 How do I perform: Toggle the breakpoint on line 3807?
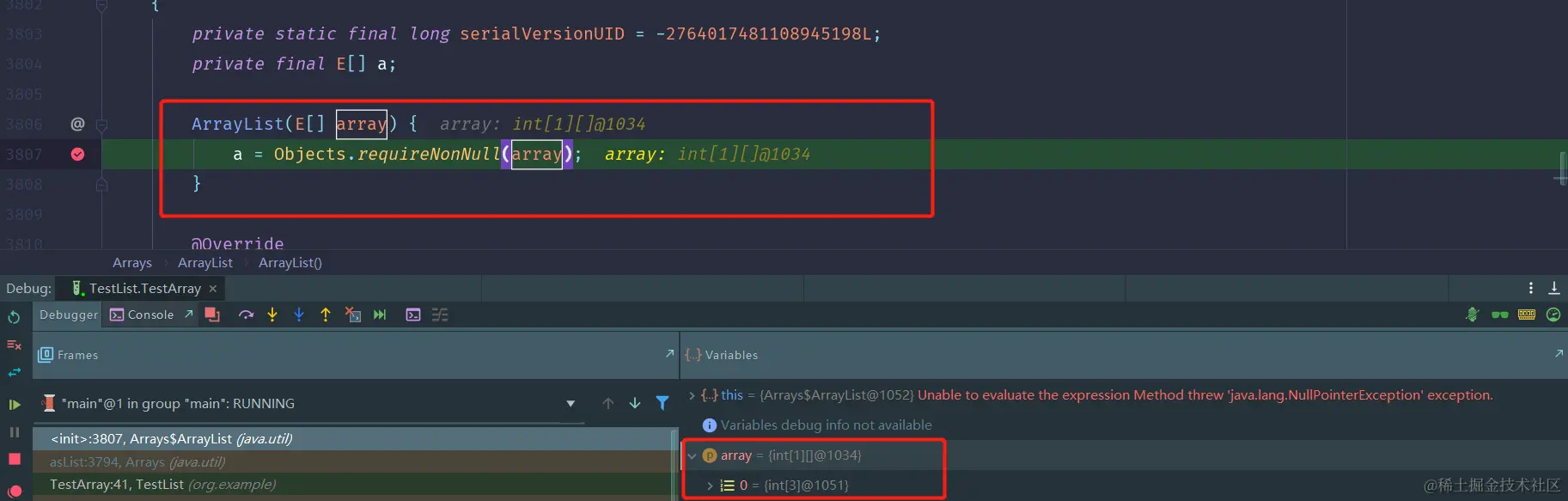tap(77, 154)
